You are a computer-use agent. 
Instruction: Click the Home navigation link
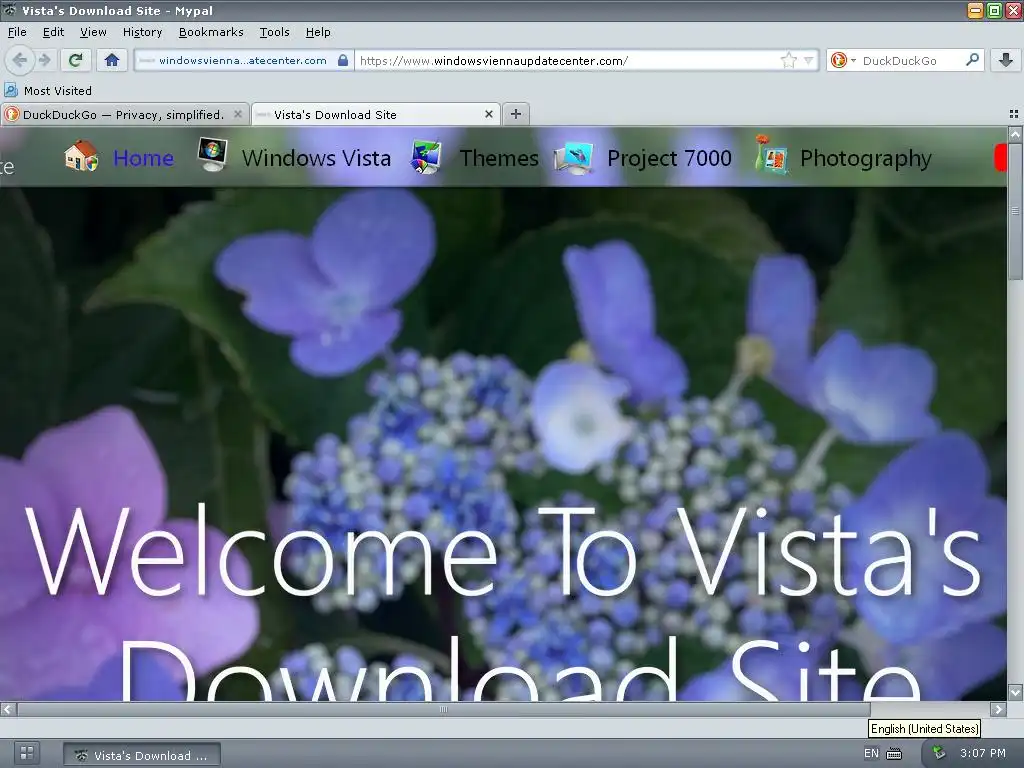click(144, 158)
